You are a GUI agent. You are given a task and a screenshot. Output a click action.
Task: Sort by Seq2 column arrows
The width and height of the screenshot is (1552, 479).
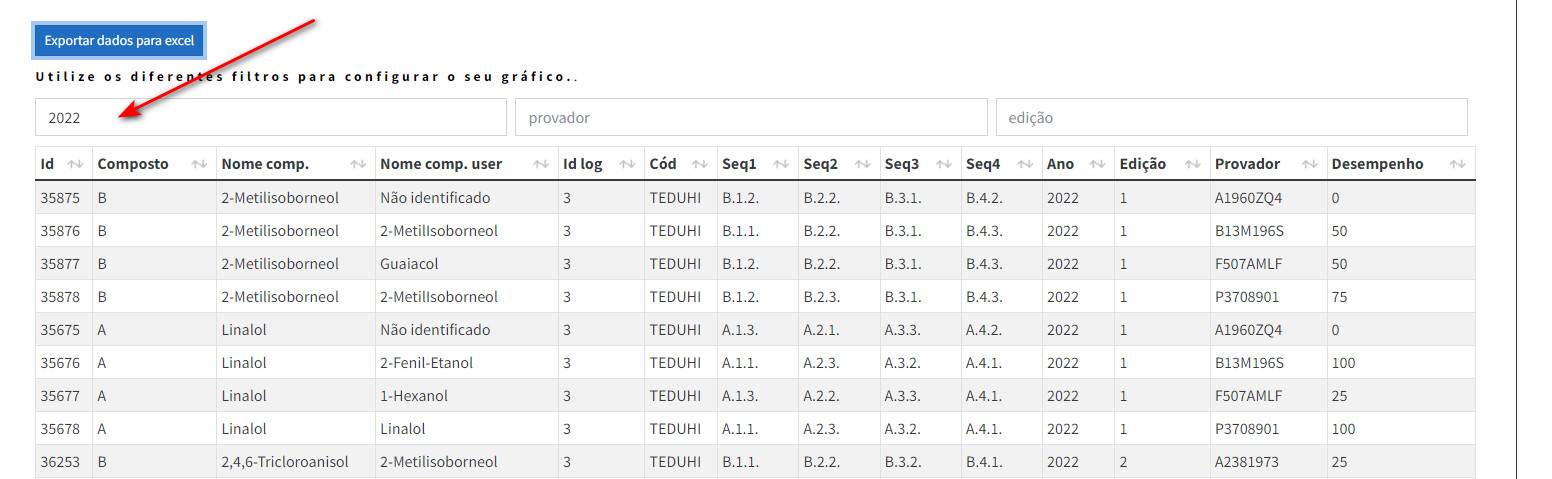point(862,164)
